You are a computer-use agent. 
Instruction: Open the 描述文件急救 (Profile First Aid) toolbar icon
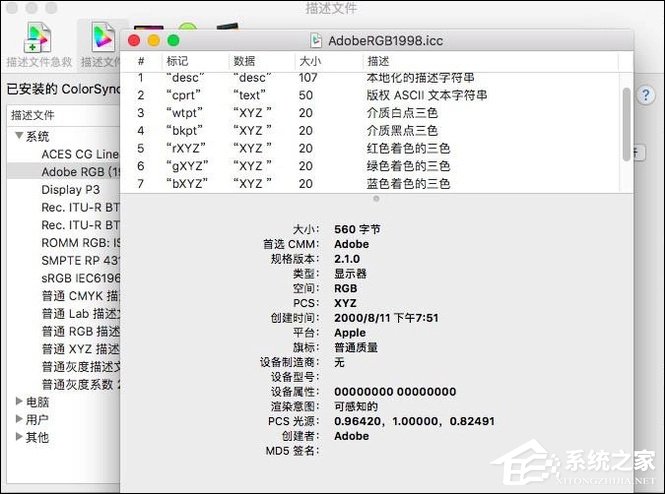pyautogui.click(x=38, y=40)
